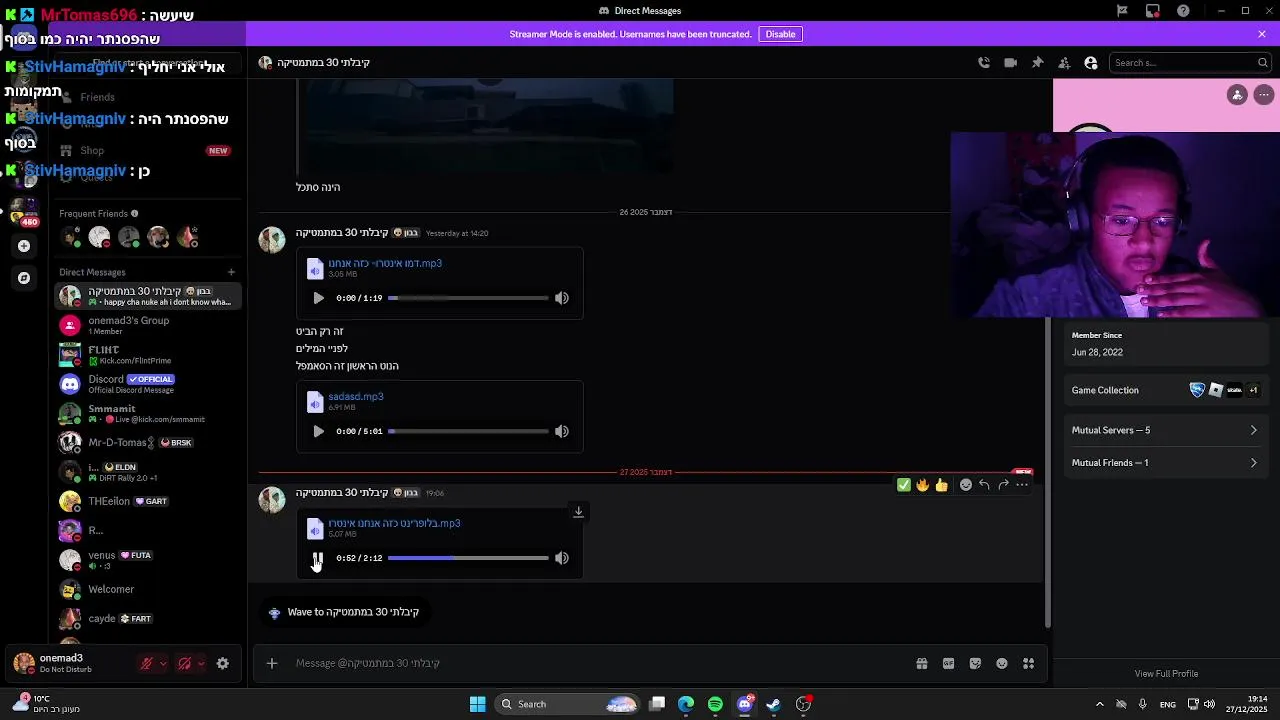The image size is (1280, 720).
Task: Click the chat scrollbar
Action: (x=1047, y=470)
